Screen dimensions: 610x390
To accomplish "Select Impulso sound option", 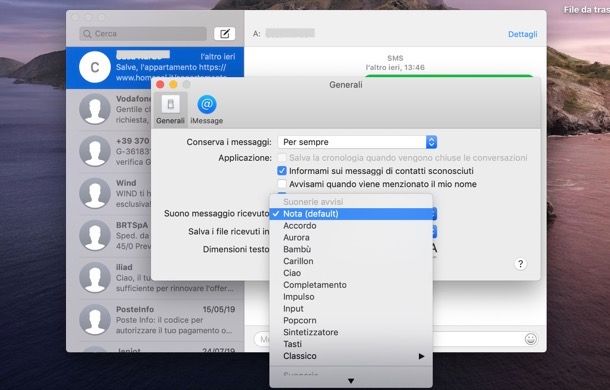I will tap(351, 297).
